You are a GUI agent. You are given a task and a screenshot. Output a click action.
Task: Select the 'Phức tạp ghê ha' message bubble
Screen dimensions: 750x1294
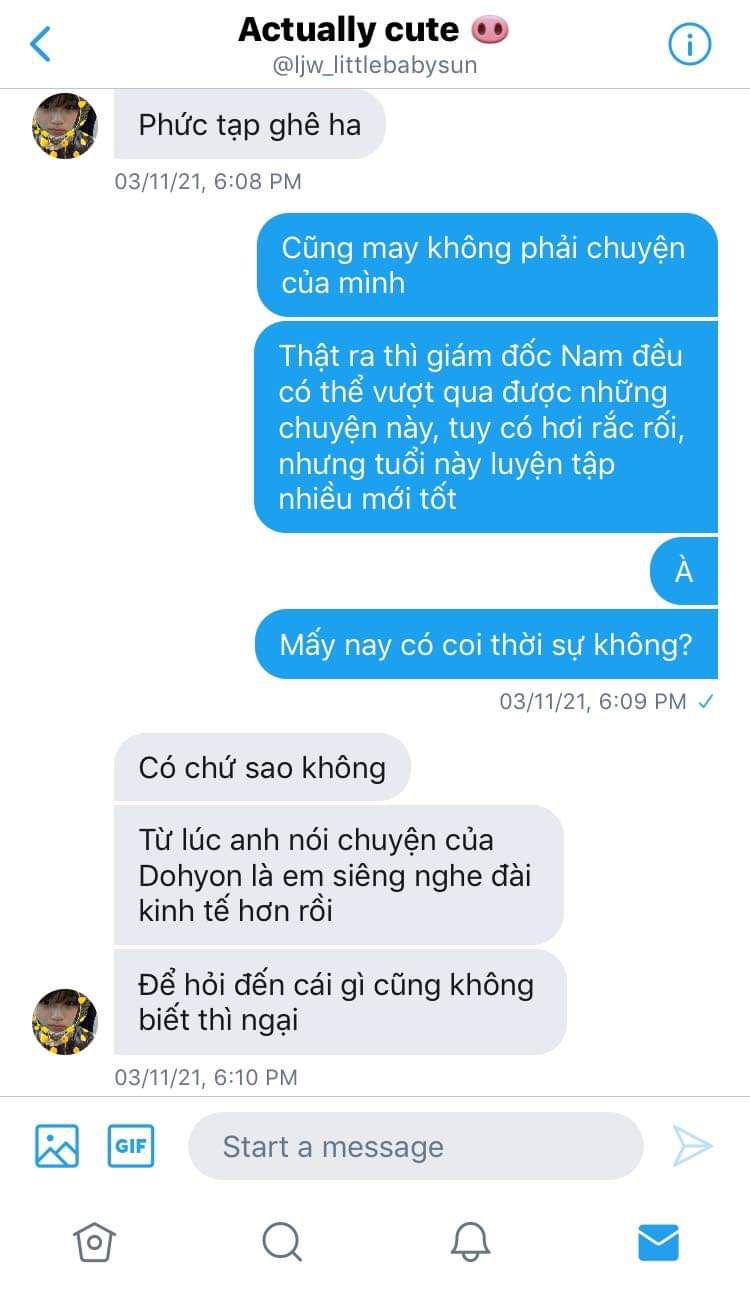click(250, 125)
